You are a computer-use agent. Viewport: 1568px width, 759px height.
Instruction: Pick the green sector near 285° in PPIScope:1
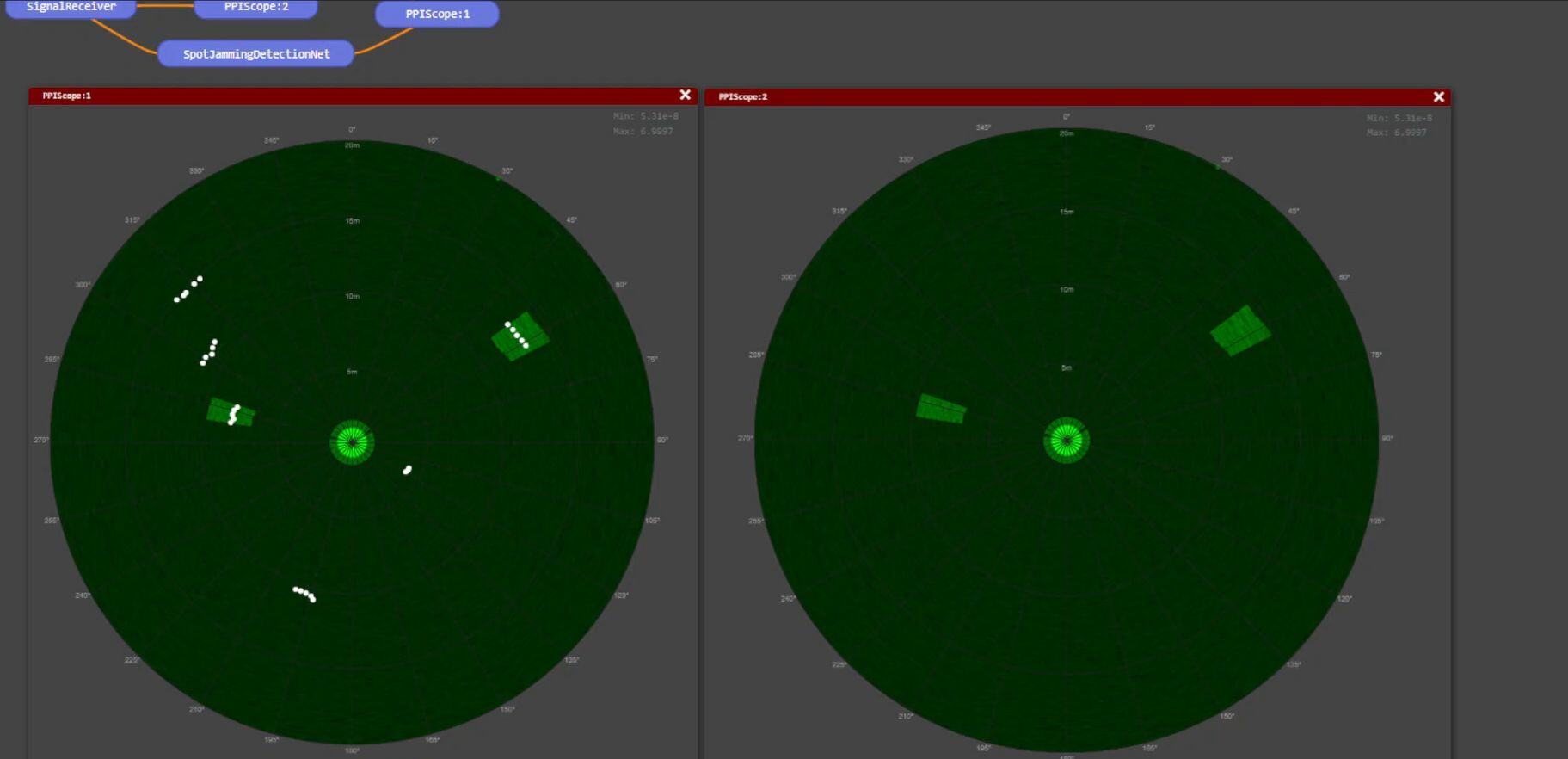(231, 412)
